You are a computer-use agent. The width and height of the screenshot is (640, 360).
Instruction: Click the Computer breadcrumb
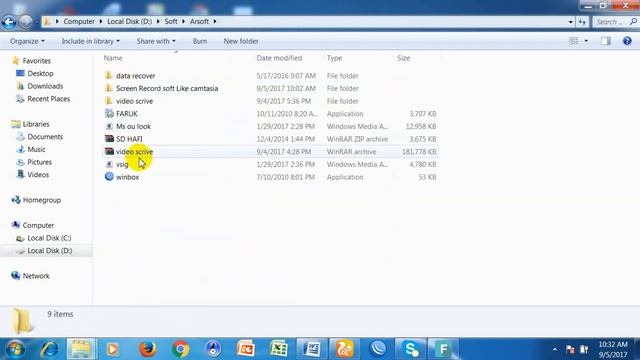point(79,21)
